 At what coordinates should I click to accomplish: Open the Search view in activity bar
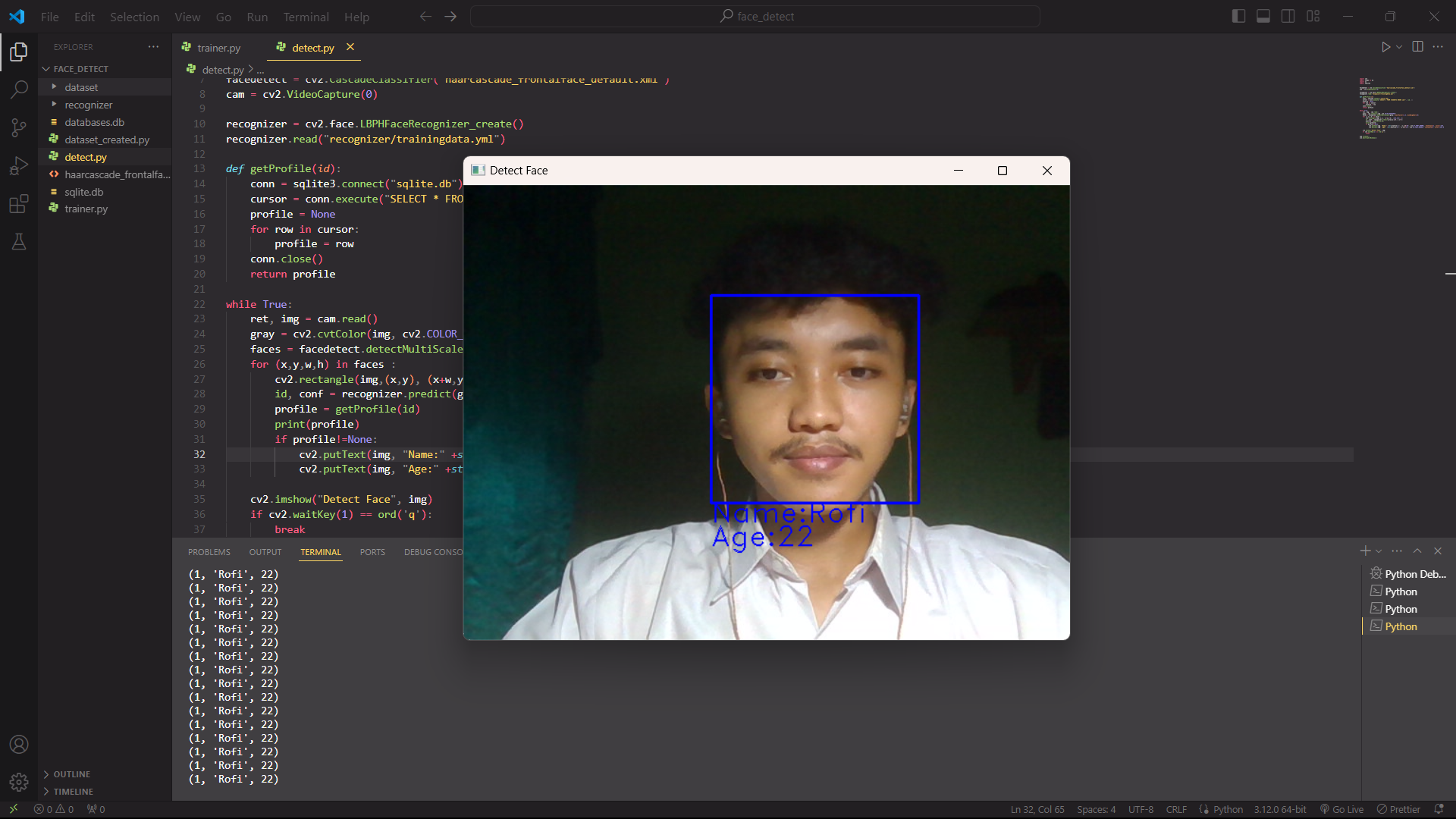pos(19,89)
